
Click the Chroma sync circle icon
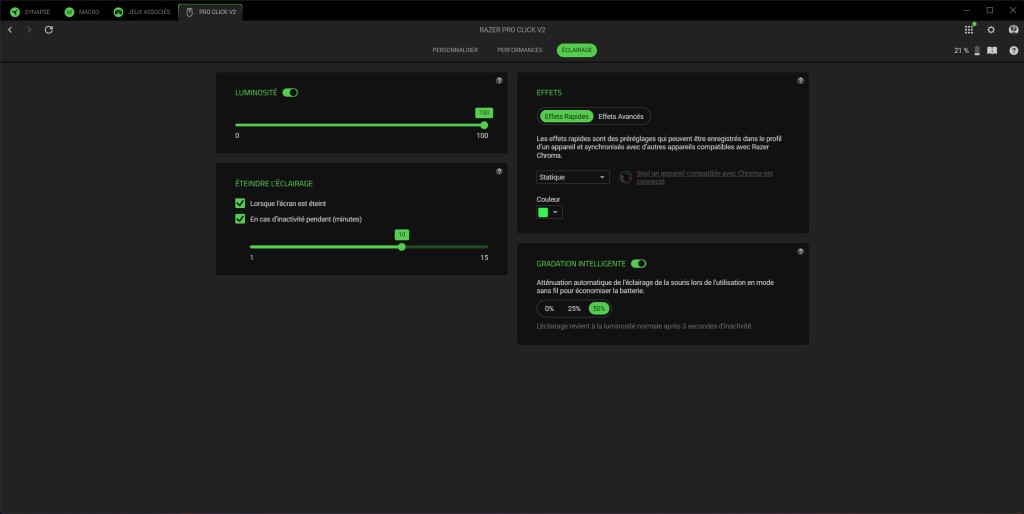pos(626,177)
